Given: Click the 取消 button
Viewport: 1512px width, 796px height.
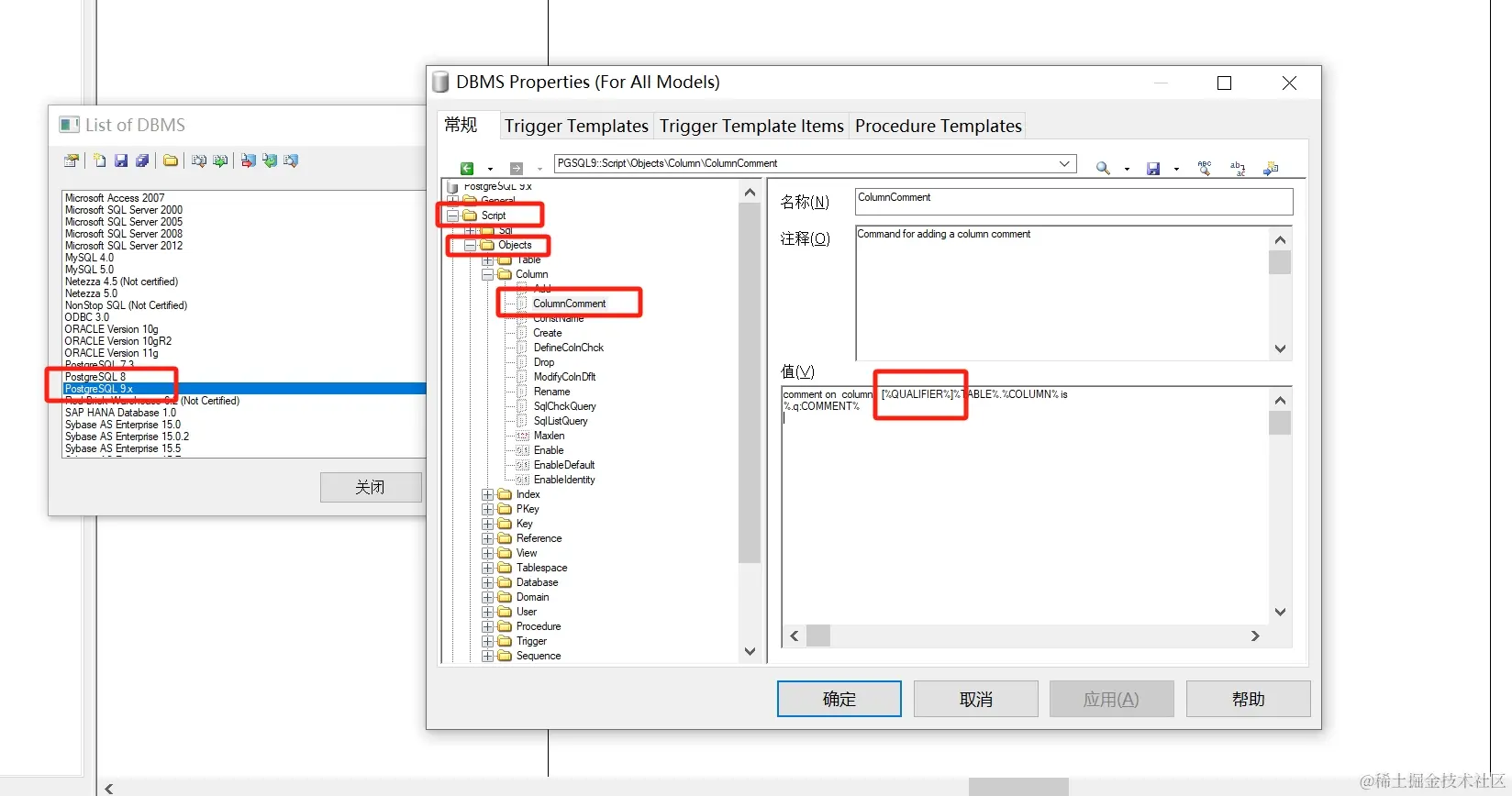Looking at the screenshot, I should tap(976, 699).
